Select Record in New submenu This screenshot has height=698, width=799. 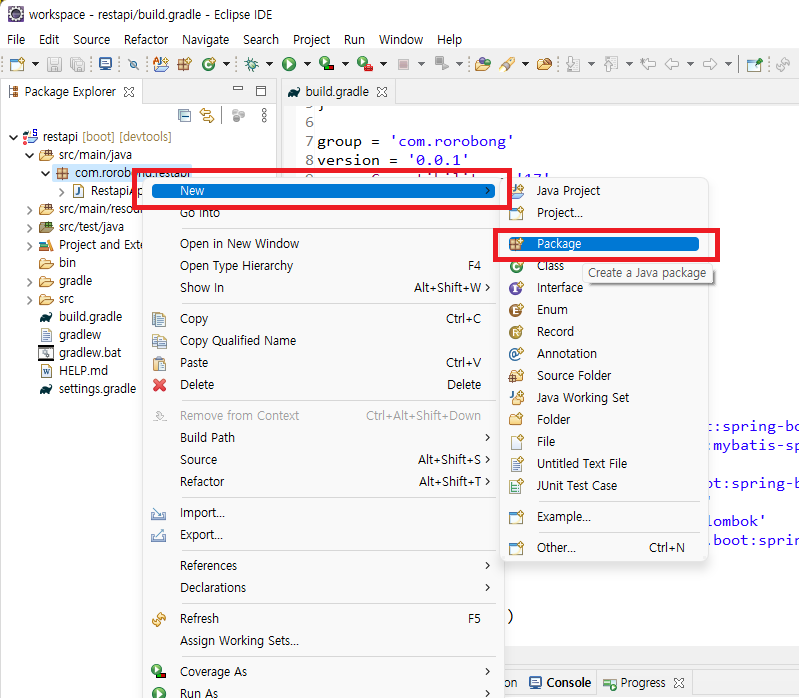pos(604,332)
